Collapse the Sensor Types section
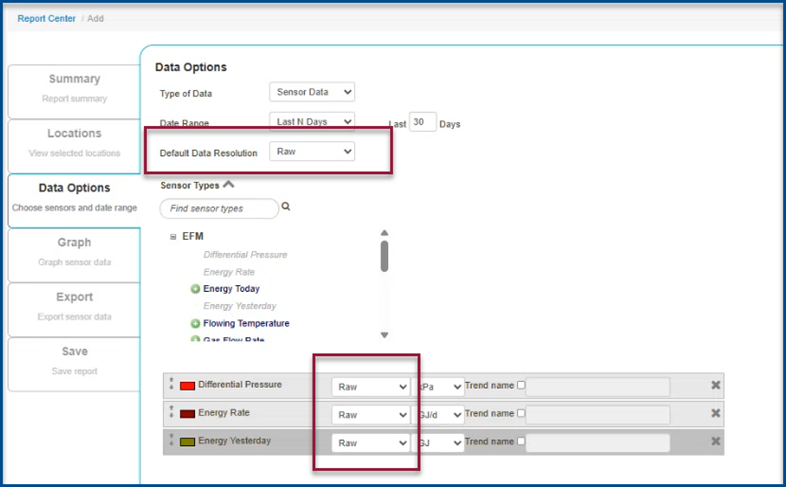 229,185
